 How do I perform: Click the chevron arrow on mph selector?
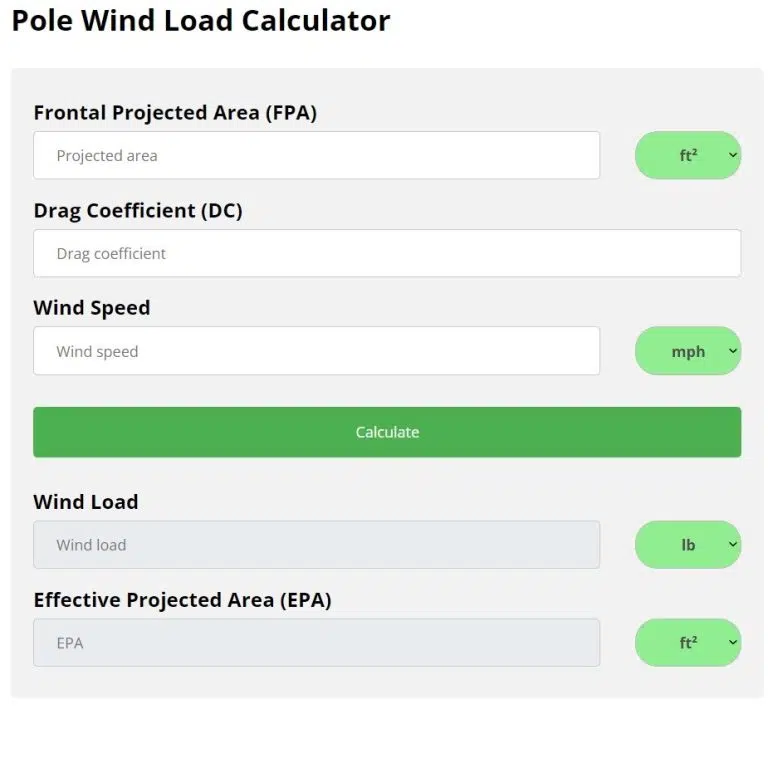pyautogui.click(x=733, y=352)
